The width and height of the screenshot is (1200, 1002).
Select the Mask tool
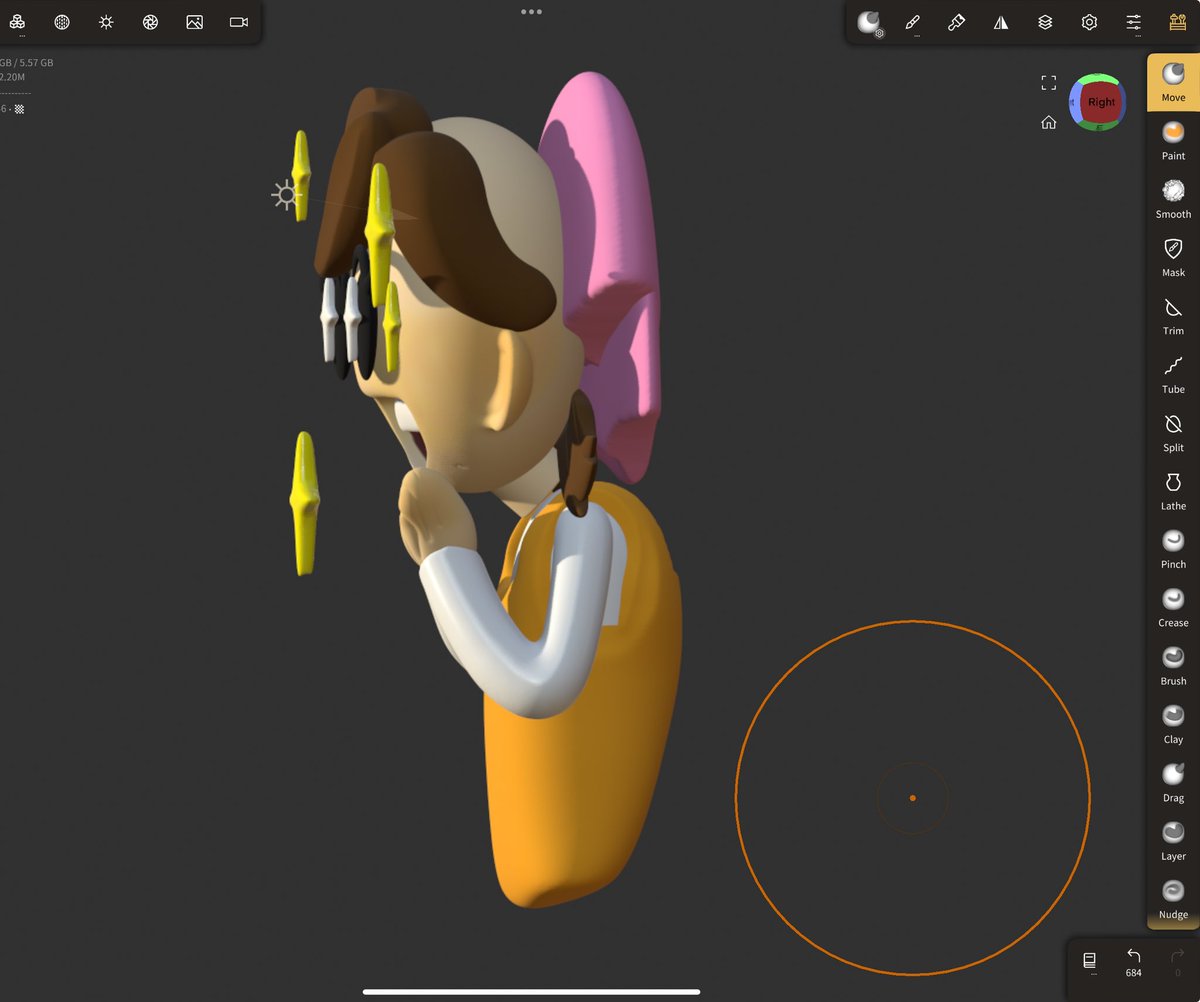point(1173,257)
